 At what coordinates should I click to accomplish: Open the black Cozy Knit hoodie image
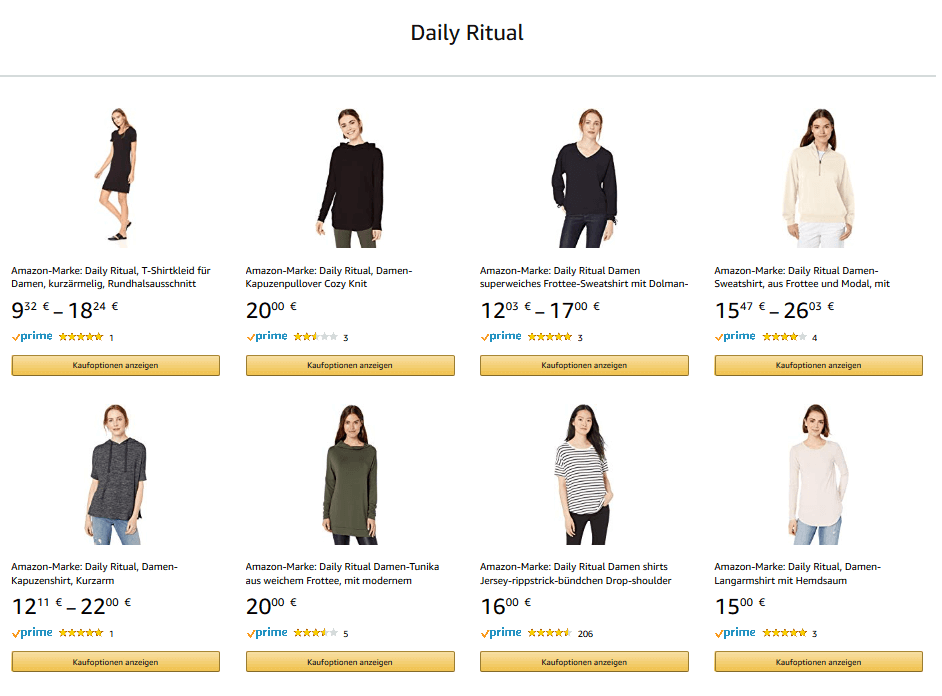pos(350,177)
